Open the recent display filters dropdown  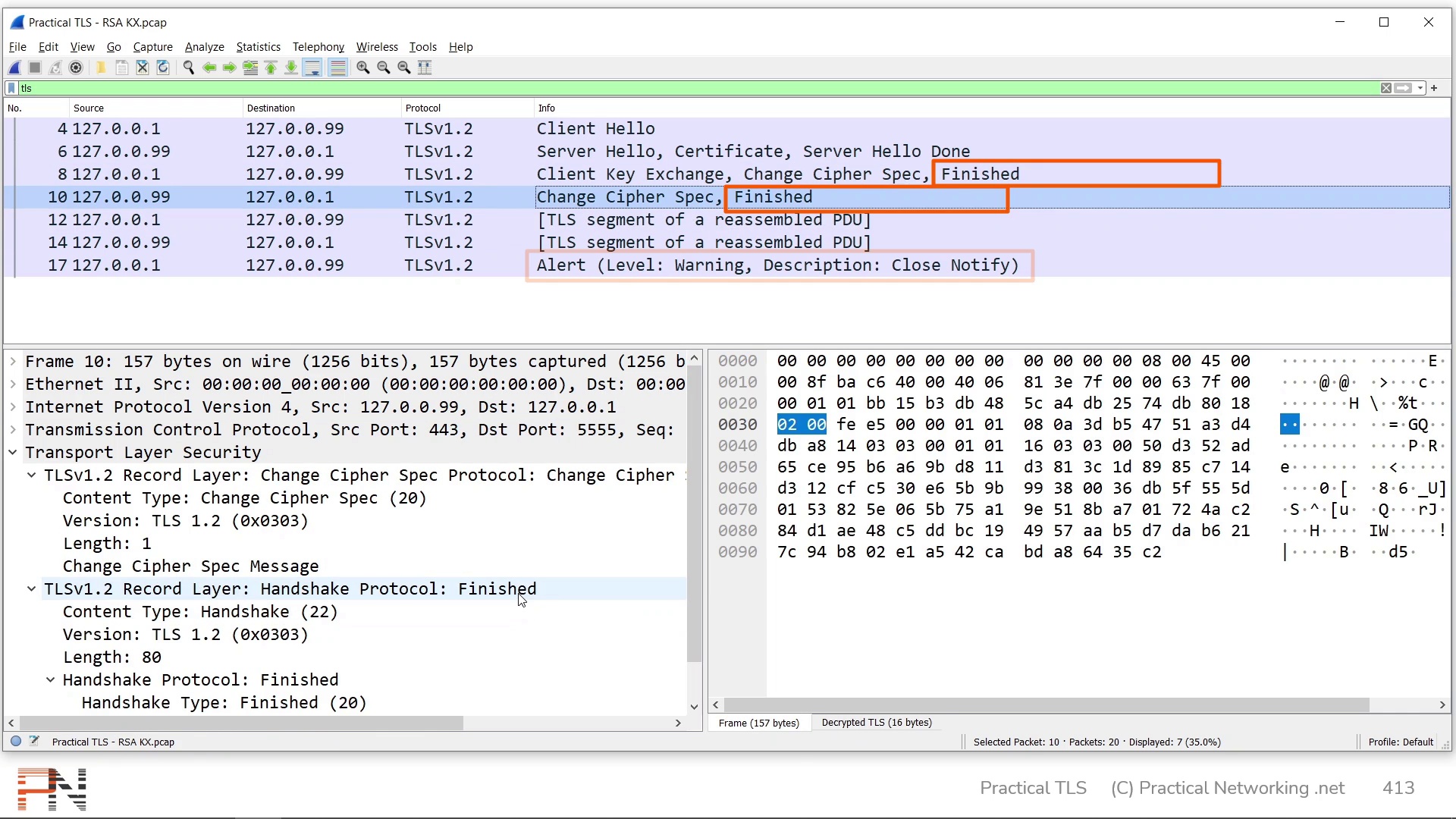[1420, 88]
